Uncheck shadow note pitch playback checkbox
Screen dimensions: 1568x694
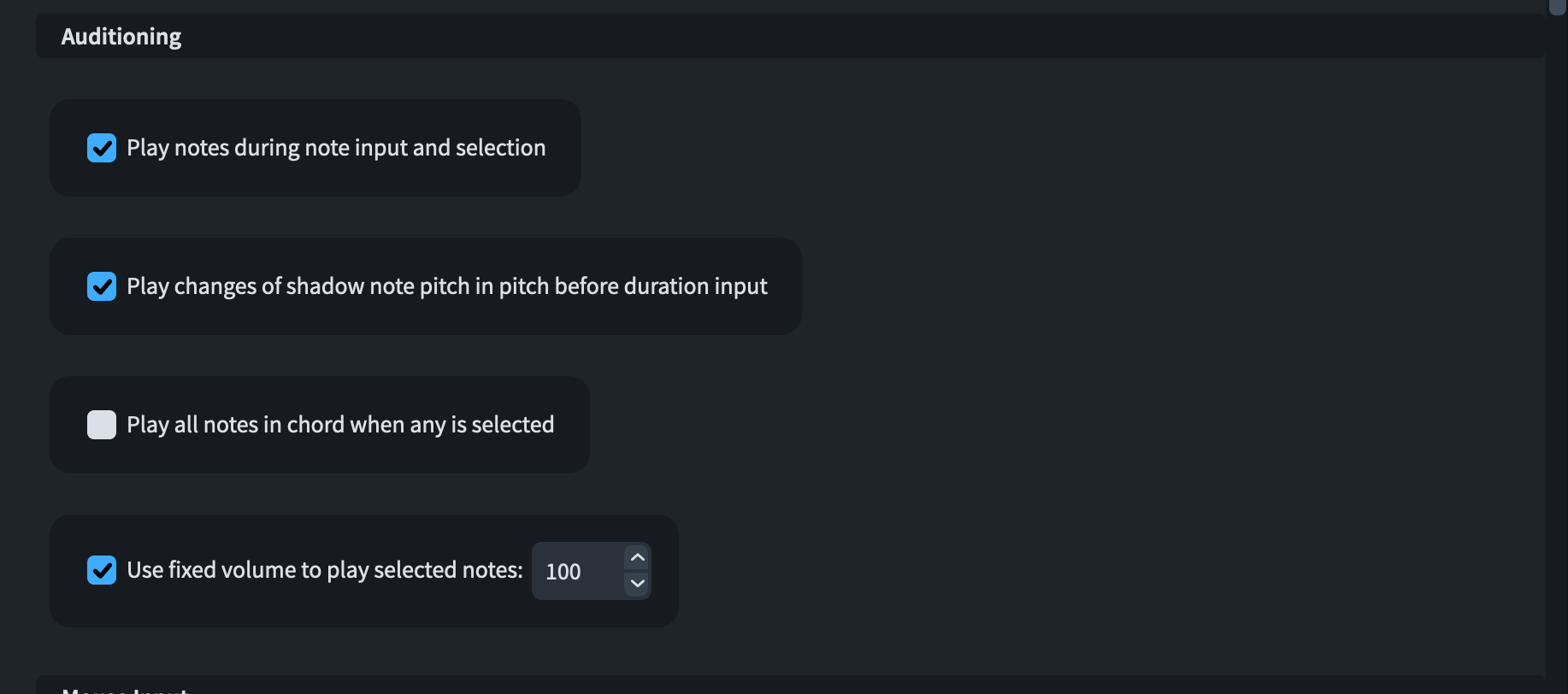pyautogui.click(x=102, y=286)
